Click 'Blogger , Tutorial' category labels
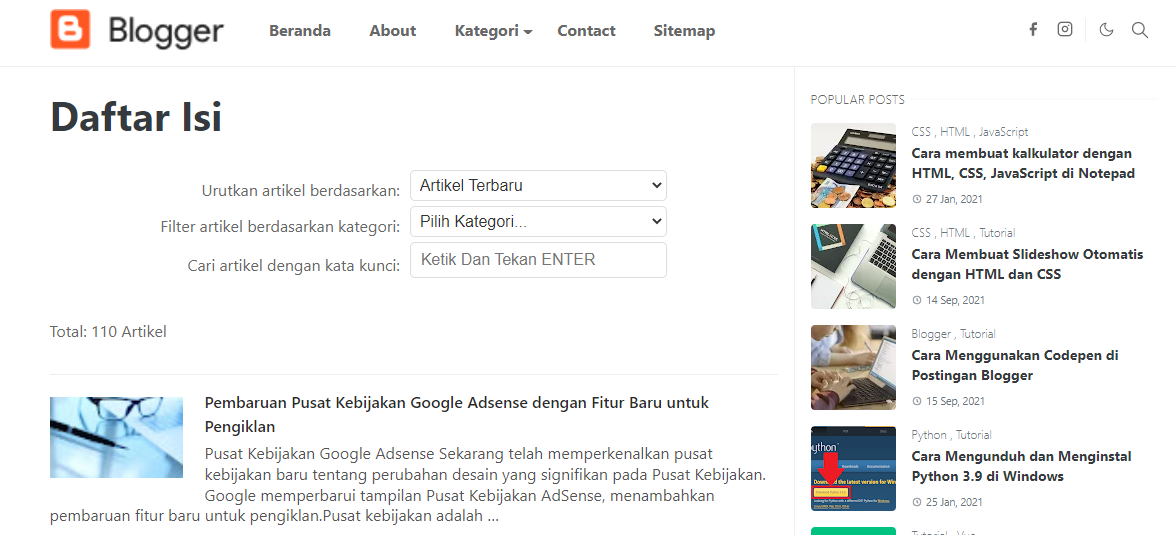 click(x=953, y=334)
